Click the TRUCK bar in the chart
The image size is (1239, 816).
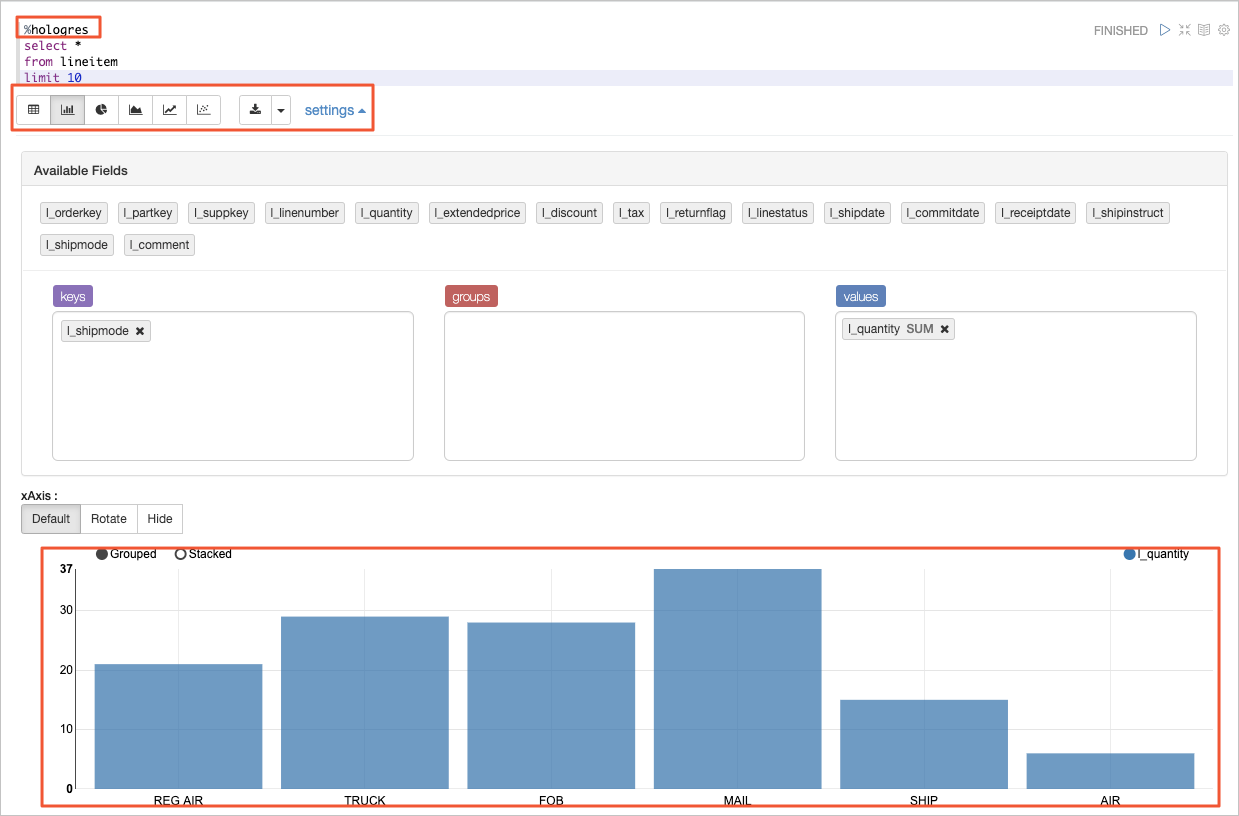pos(365,702)
